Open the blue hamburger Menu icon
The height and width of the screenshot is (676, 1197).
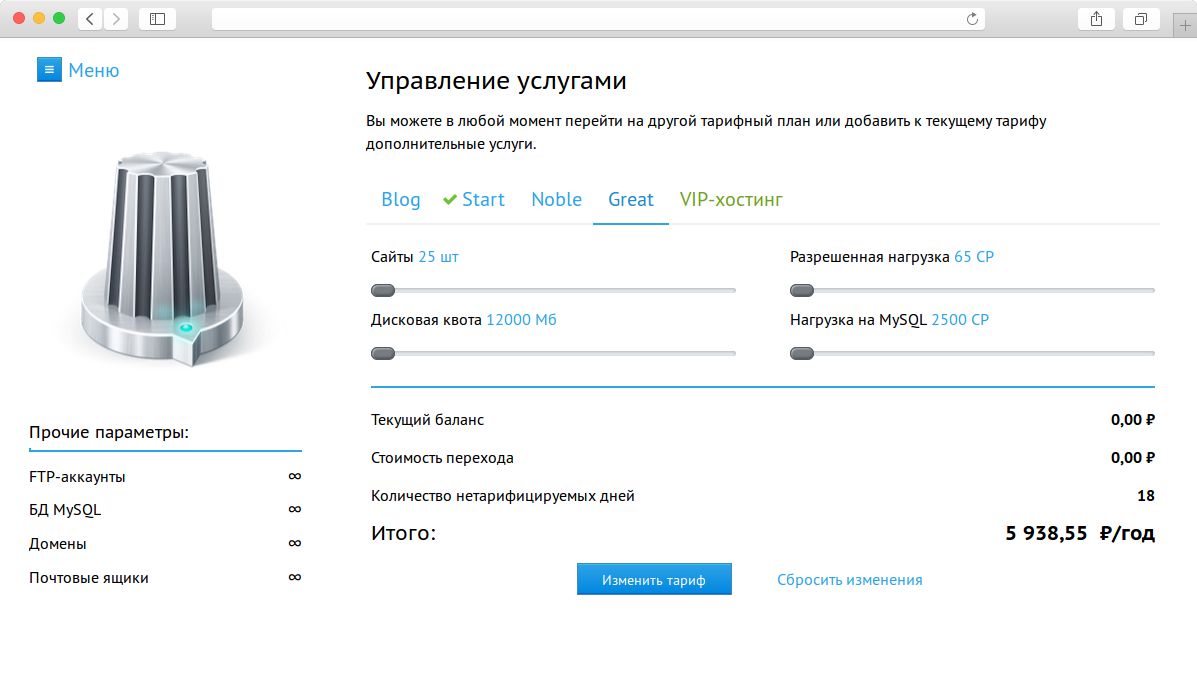pos(49,70)
